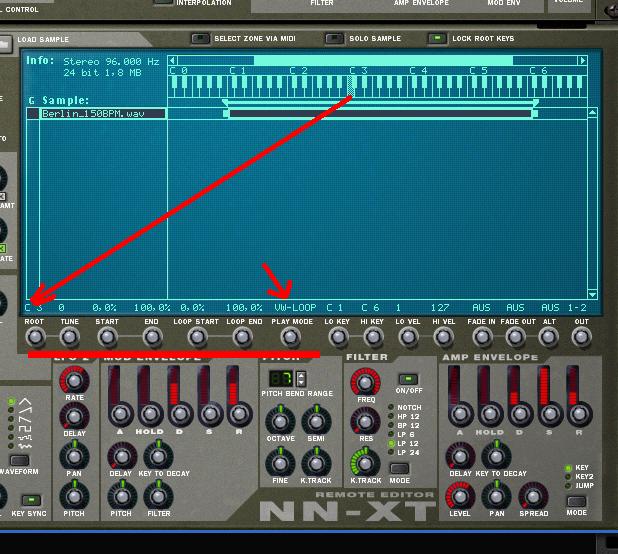Click sample list scroll up arrow
Screen dimensions: 618x554
pos(592,113)
